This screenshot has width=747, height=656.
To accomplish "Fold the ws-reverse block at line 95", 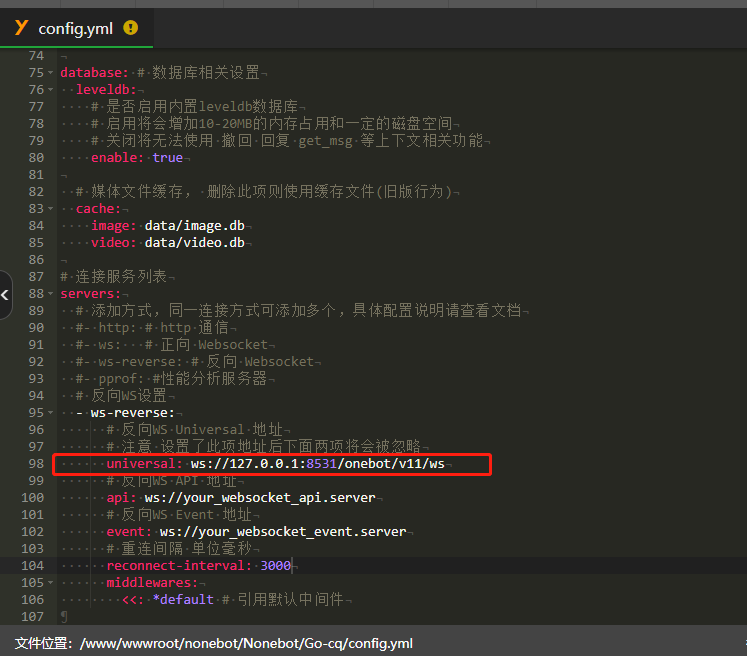I will coord(51,413).
